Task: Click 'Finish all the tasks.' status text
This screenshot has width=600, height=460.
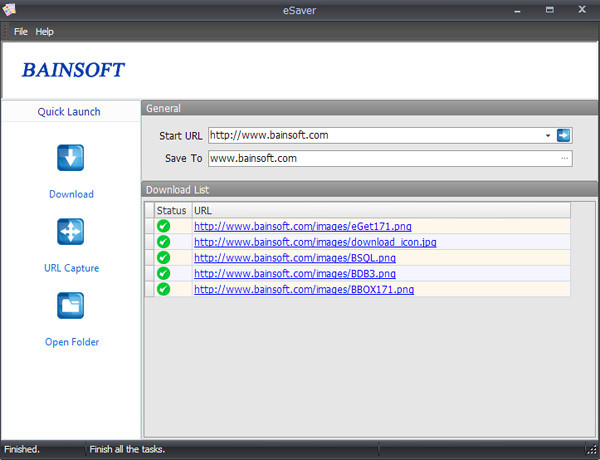Action: (x=127, y=449)
